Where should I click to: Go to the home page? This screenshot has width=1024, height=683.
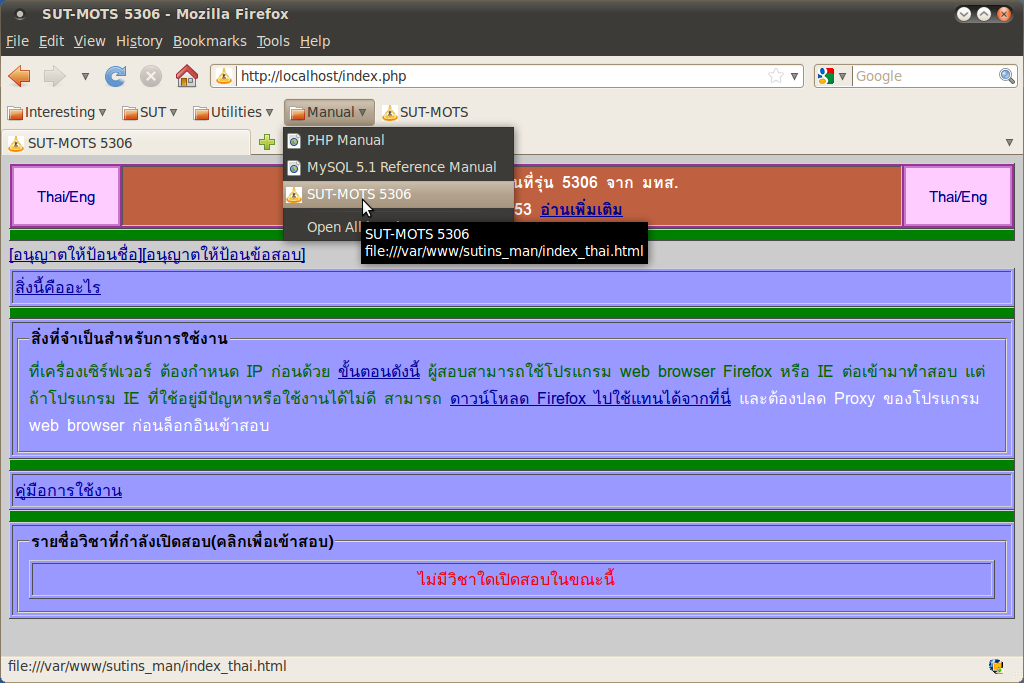click(187, 76)
